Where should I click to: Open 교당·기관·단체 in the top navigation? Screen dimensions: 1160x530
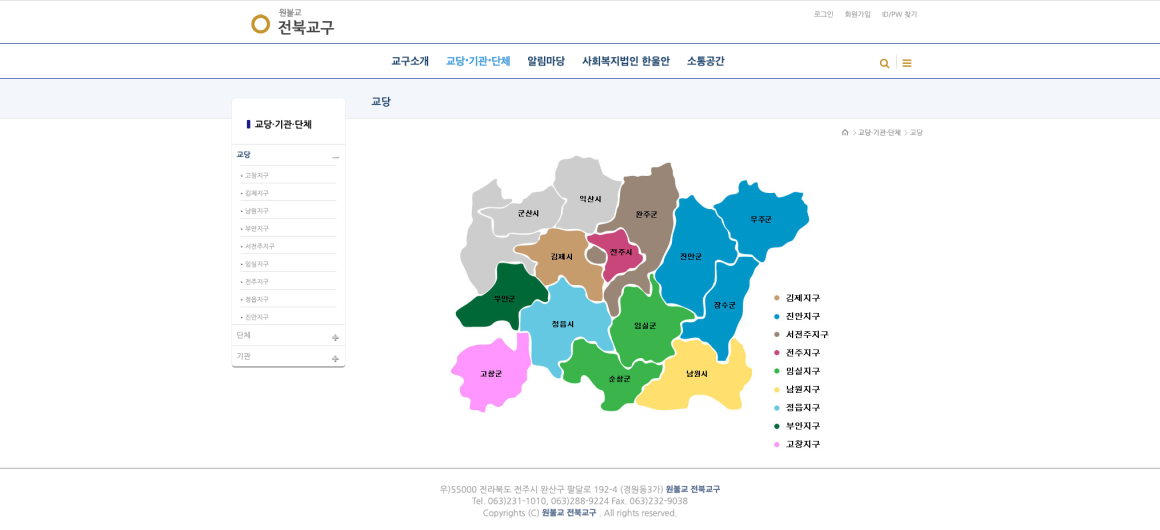478,61
